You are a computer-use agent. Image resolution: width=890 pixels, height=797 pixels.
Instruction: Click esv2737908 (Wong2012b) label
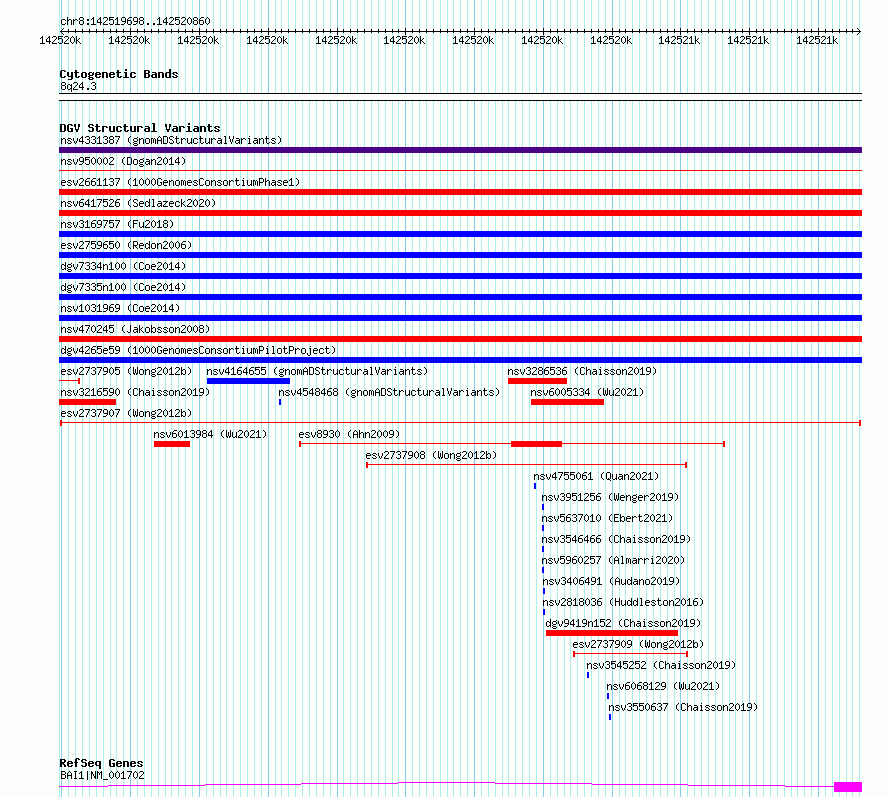click(431, 455)
